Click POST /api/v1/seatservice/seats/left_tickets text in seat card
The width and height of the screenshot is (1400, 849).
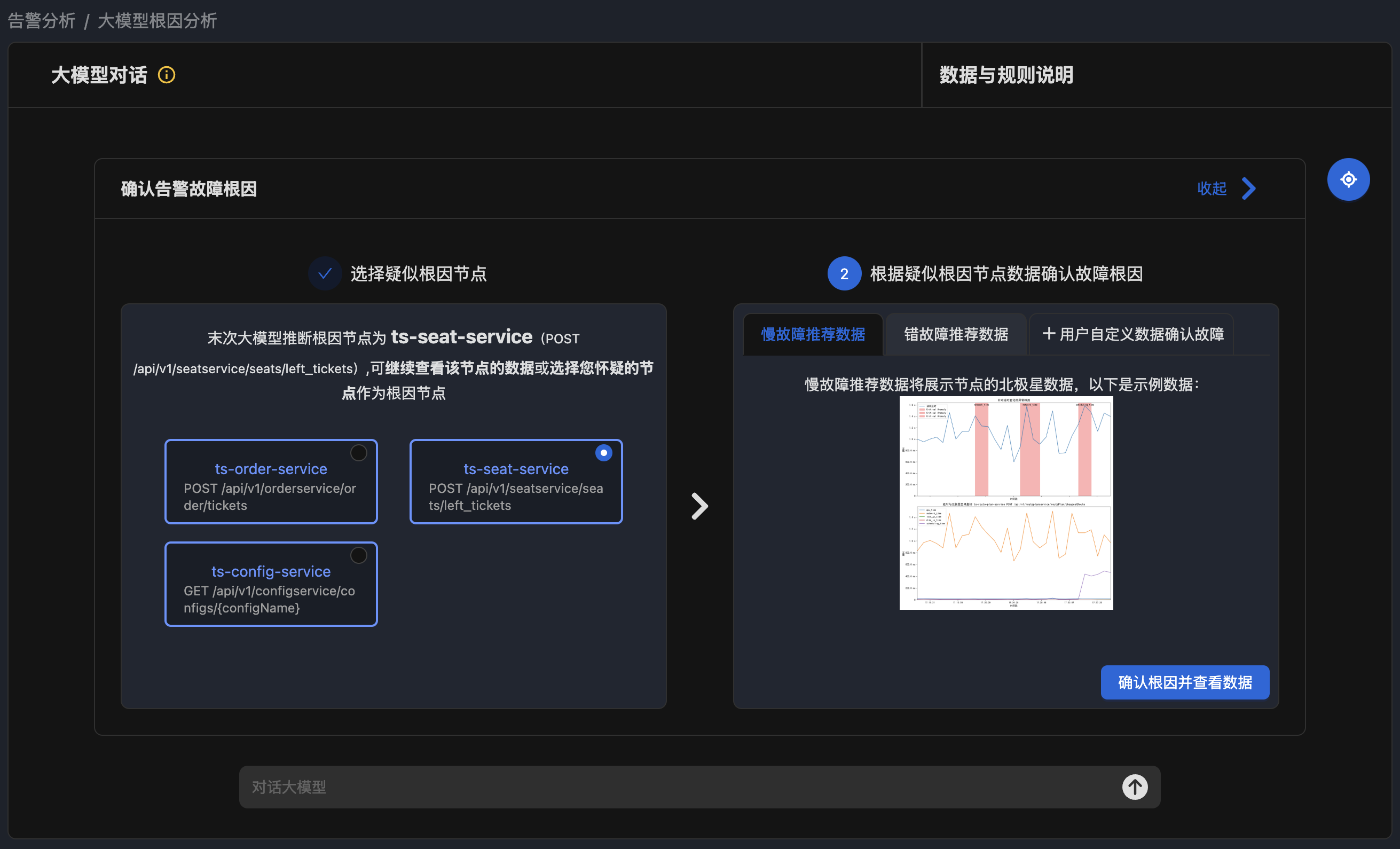tap(516, 497)
